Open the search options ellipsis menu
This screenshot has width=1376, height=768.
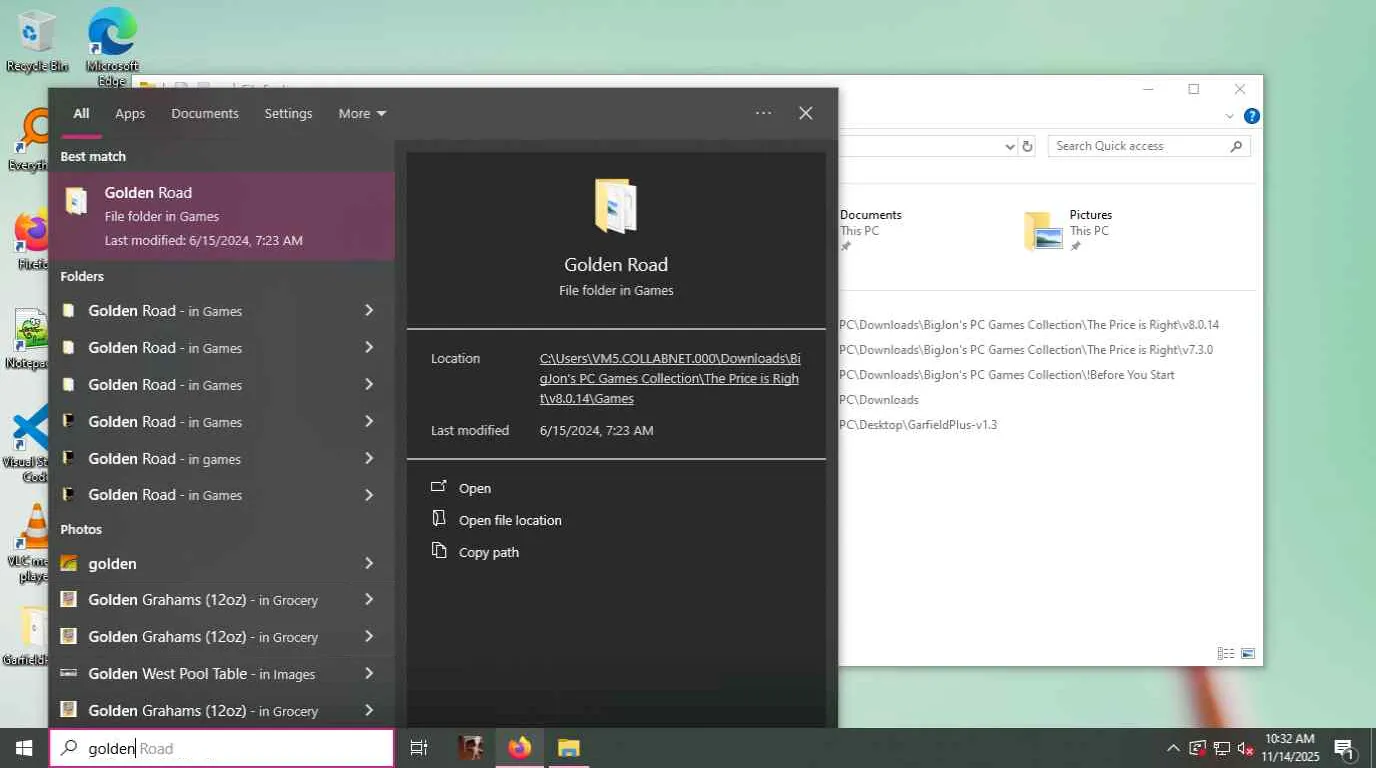[763, 113]
